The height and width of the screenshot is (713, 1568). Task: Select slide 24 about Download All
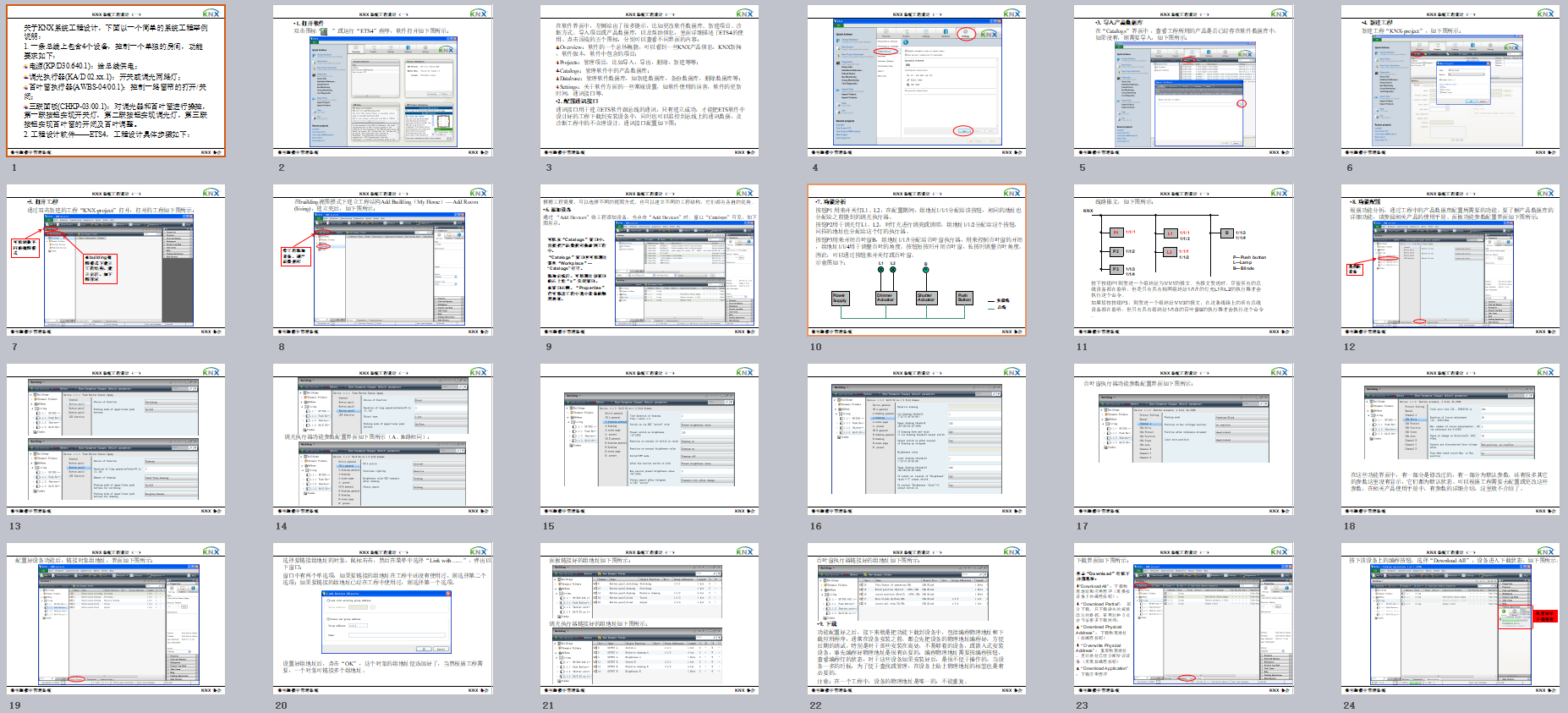coord(1450,619)
